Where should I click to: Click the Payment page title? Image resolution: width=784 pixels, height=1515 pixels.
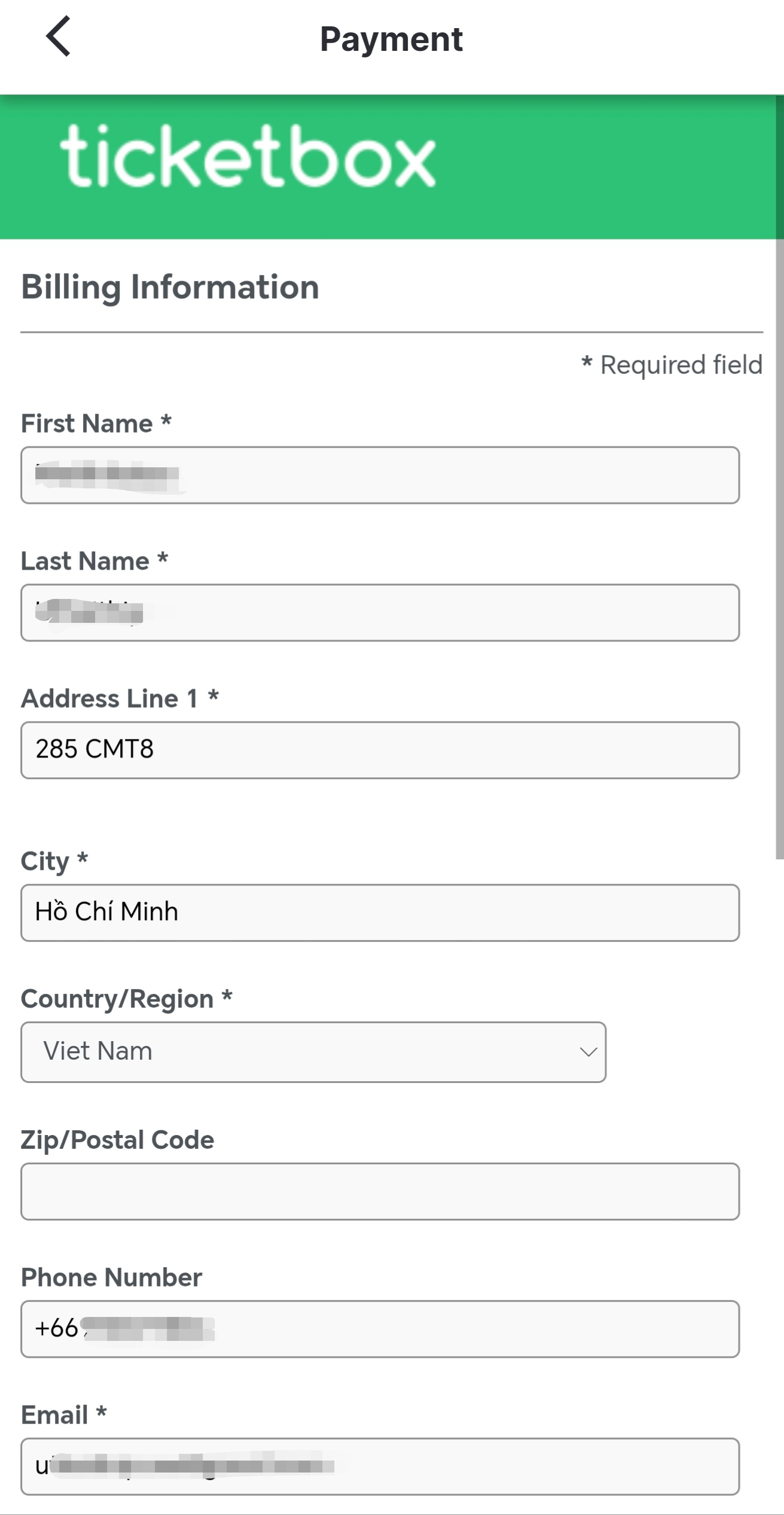click(x=391, y=39)
